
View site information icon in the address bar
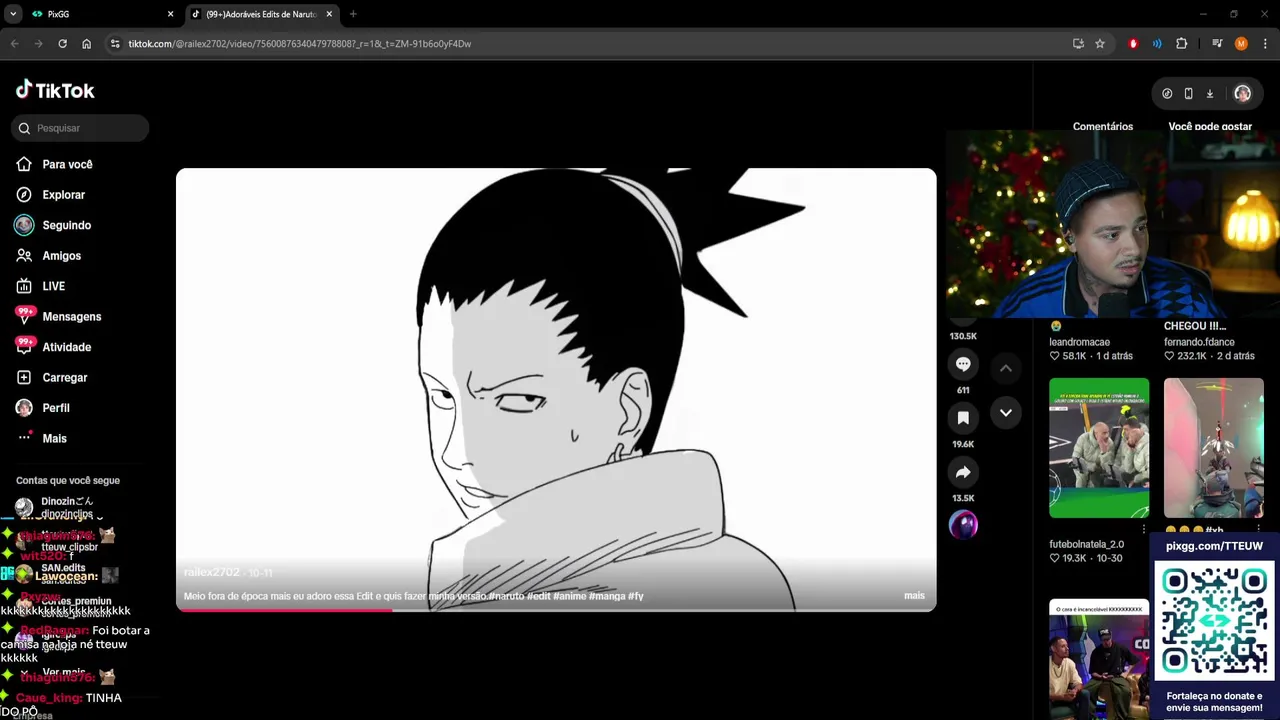point(115,44)
